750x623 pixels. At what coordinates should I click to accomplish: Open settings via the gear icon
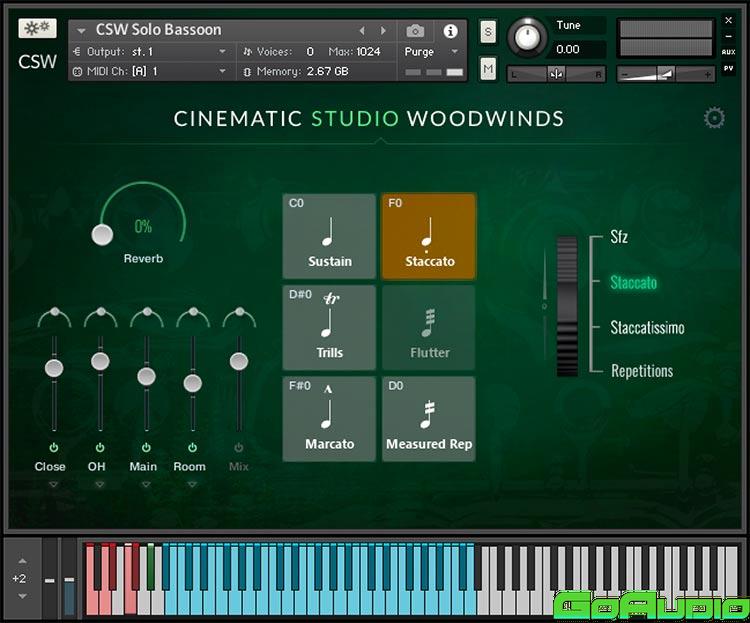tap(714, 119)
